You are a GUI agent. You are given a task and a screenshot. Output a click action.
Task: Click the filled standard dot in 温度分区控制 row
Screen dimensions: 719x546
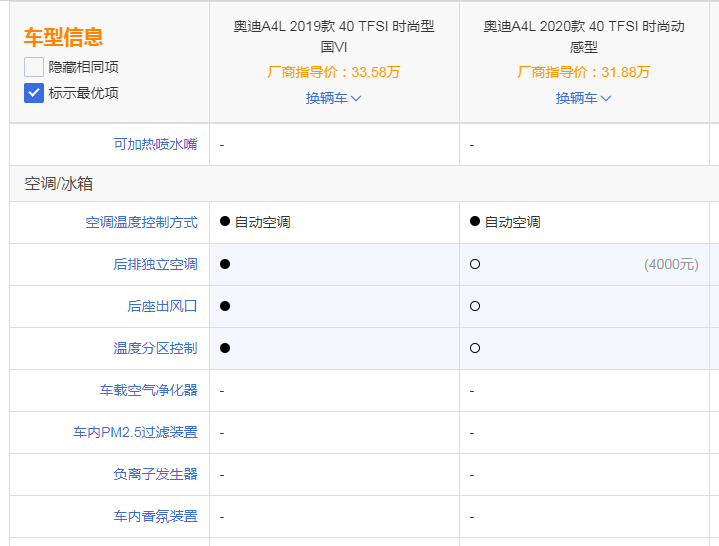(225, 348)
